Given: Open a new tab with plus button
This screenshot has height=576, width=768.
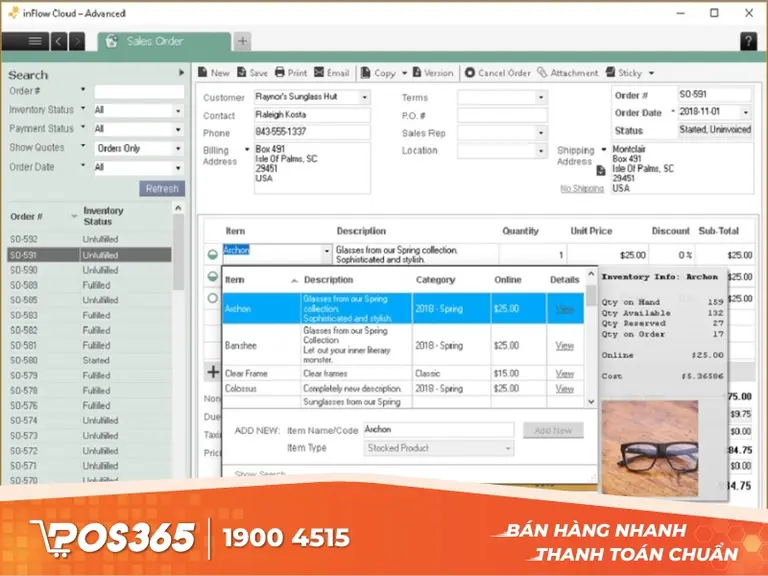Looking at the screenshot, I should (242, 41).
